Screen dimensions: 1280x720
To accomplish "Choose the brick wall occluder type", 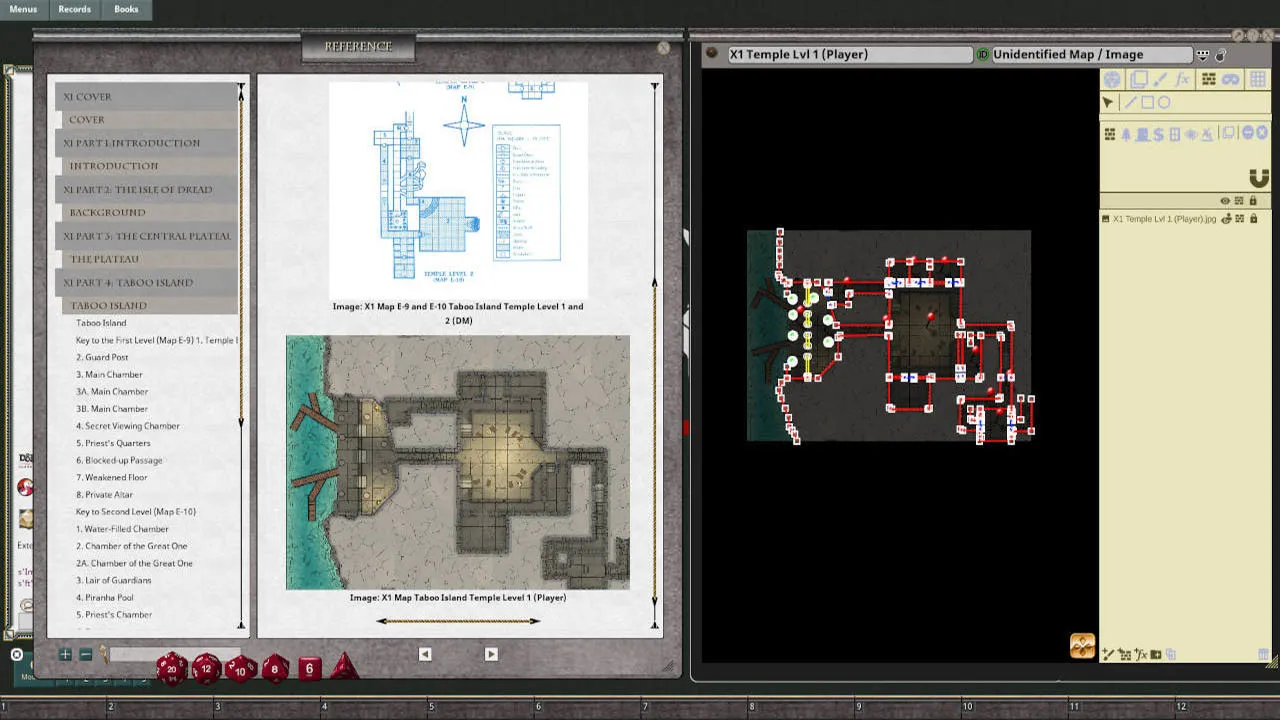I will pyautogui.click(x=1110, y=134).
